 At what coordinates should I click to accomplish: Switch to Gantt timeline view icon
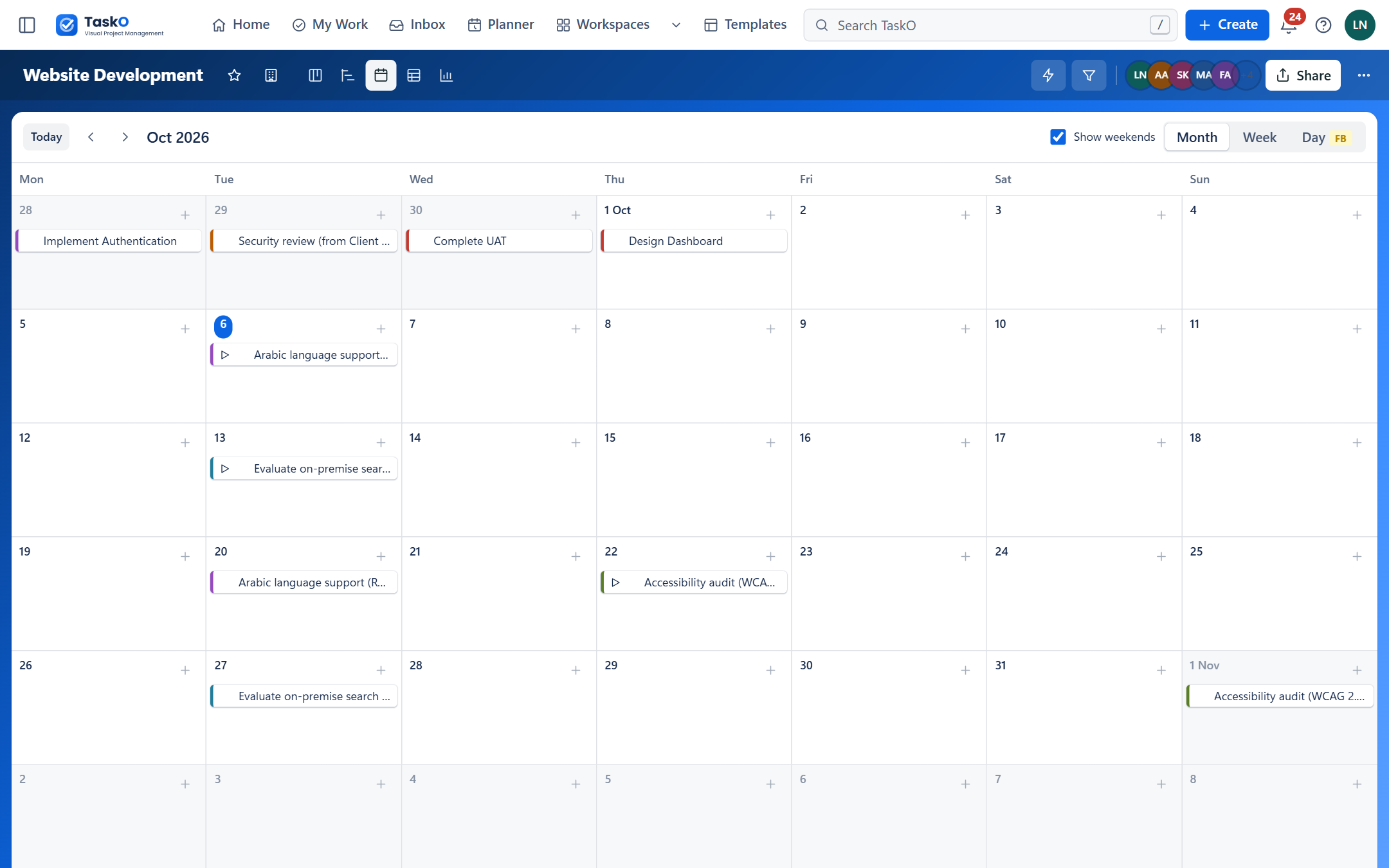[x=348, y=75]
